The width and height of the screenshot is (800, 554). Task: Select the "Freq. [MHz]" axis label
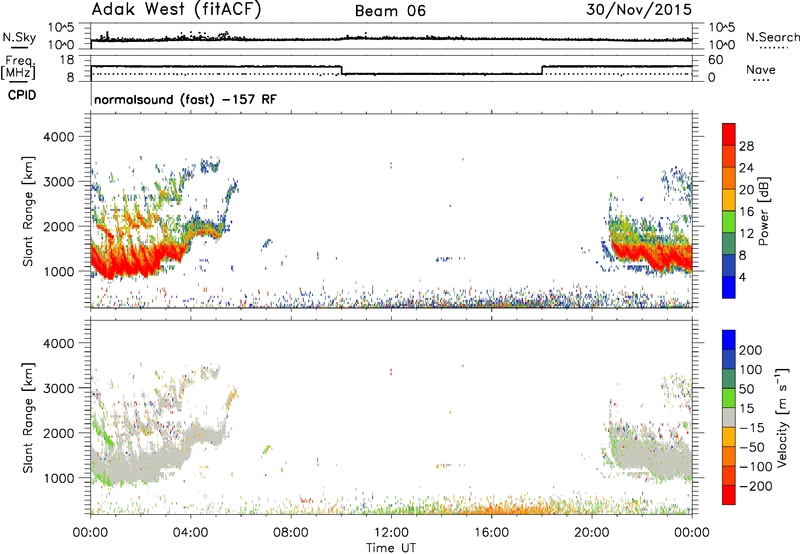click(18, 67)
